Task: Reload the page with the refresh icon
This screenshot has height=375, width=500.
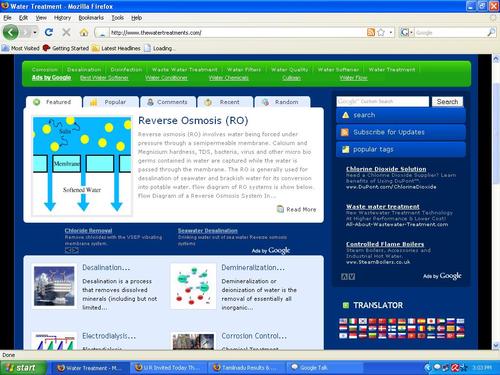Action: (49, 32)
